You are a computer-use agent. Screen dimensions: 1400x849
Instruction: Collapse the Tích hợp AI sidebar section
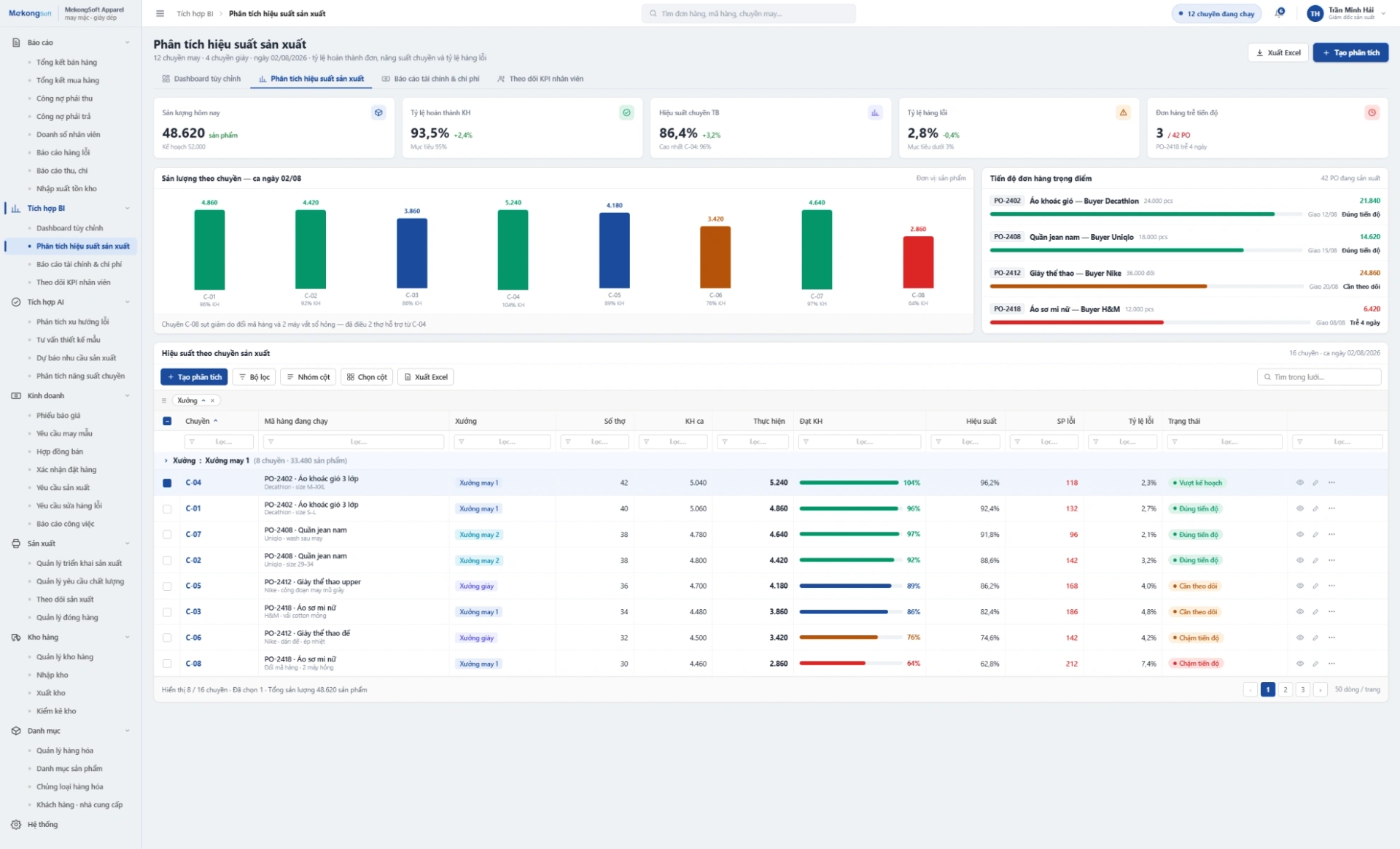click(x=128, y=302)
